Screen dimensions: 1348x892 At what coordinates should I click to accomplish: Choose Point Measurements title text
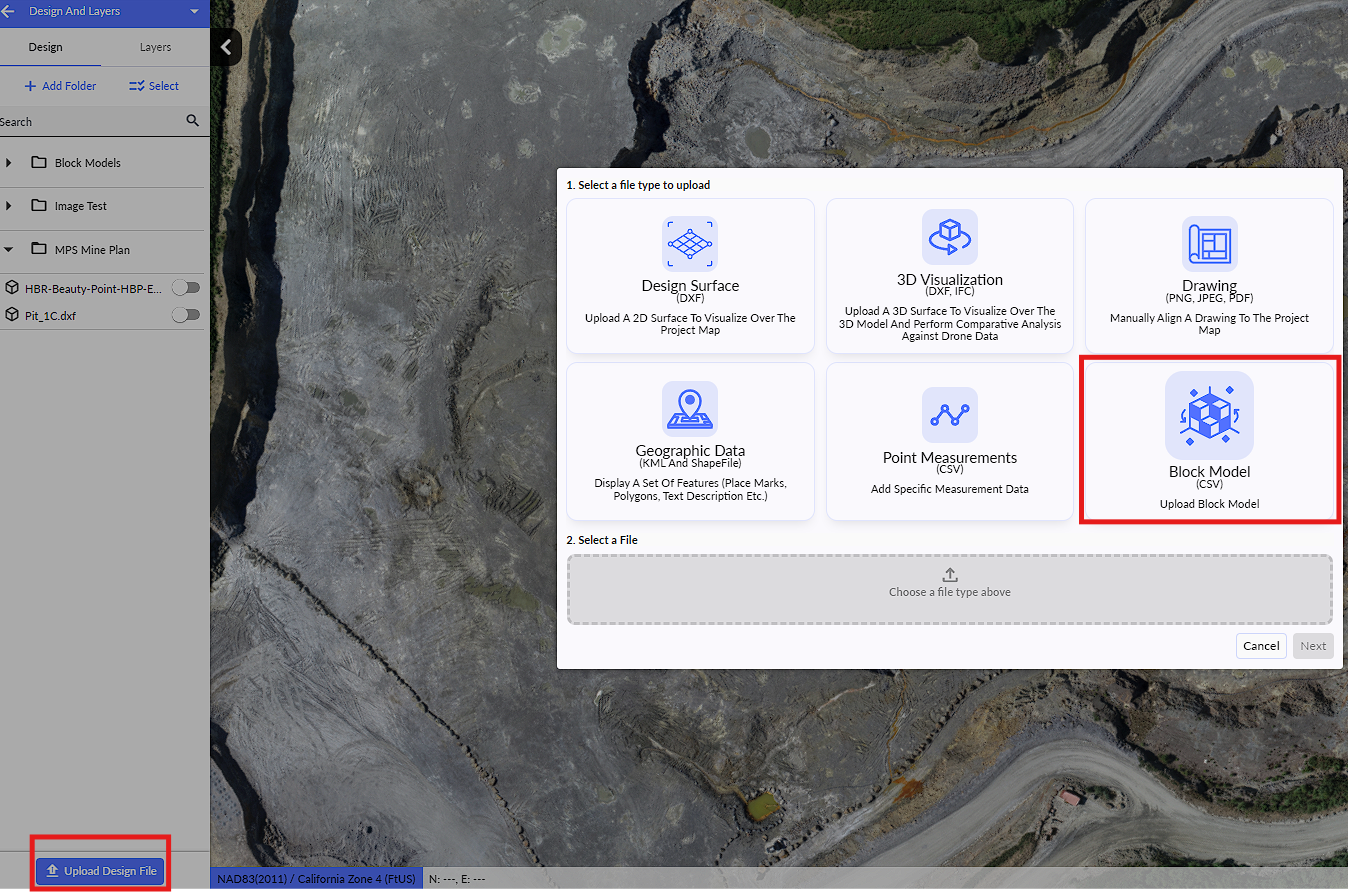click(x=950, y=457)
